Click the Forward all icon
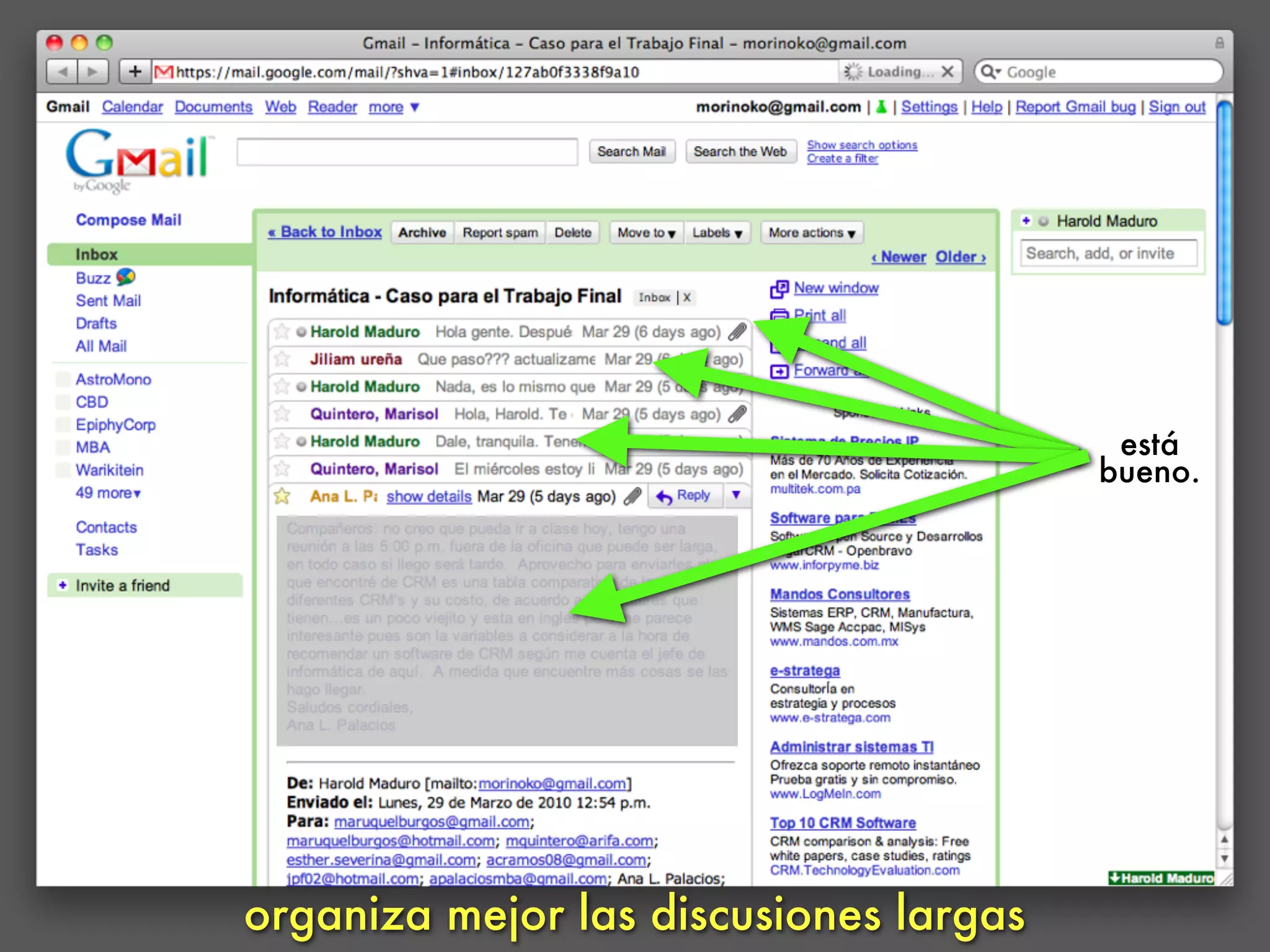The image size is (1270, 952). (779, 371)
